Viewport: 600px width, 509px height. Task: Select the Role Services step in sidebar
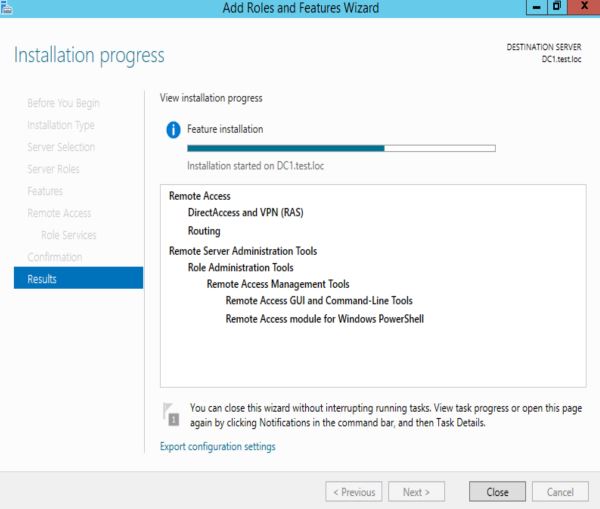pyautogui.click(x=69, y=235)
